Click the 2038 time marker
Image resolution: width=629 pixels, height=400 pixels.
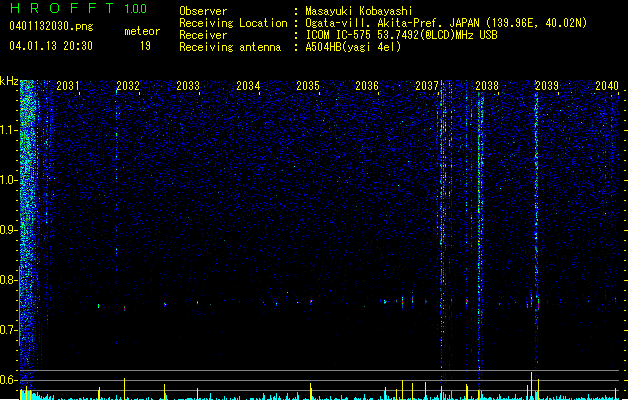coord(487,85)
